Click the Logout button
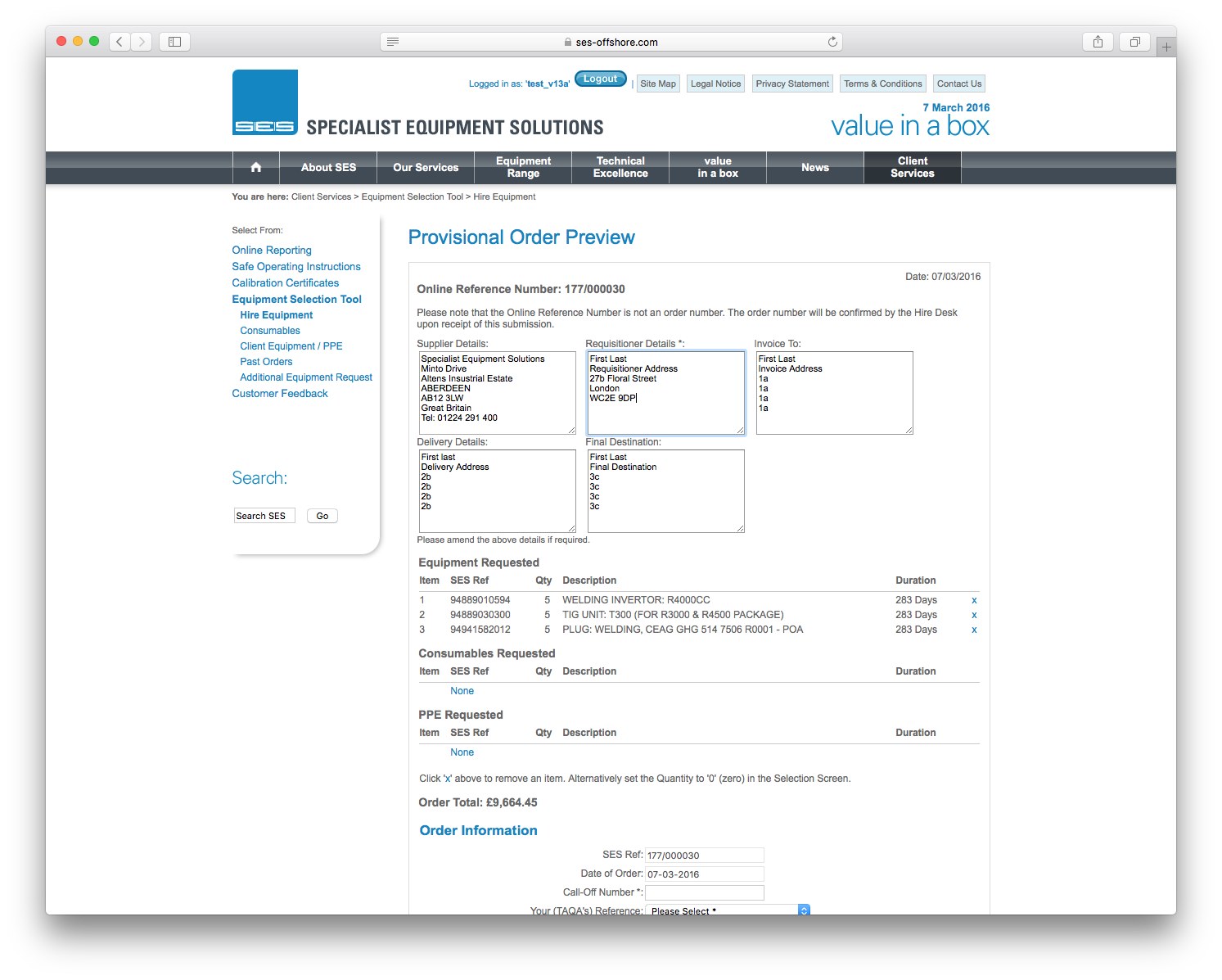The height and width of the screenshot is (980, 1222). tap(601, 79)
